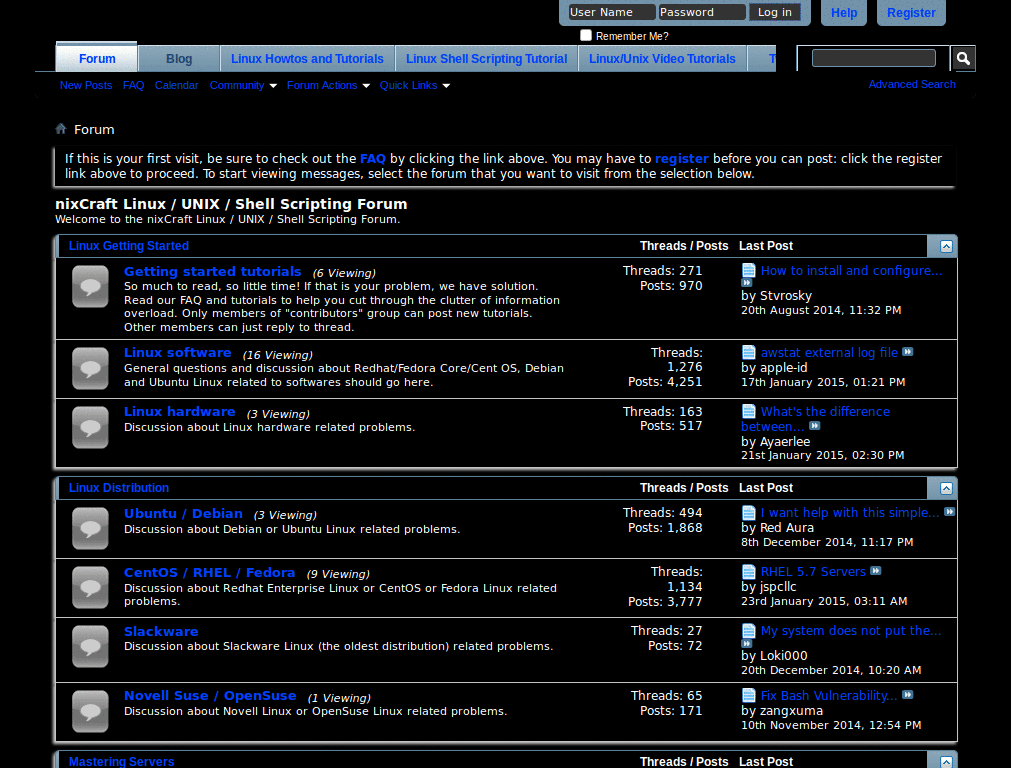Open the FAQ navigation link

(133, 86)
